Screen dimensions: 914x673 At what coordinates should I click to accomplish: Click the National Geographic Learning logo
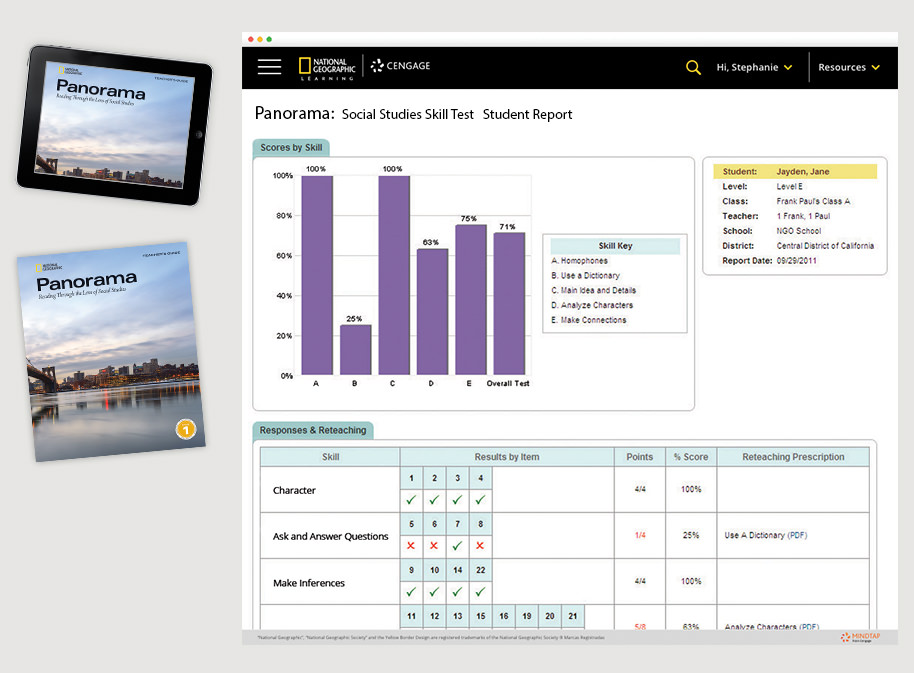pyautogui.click(x=326, y=67)
